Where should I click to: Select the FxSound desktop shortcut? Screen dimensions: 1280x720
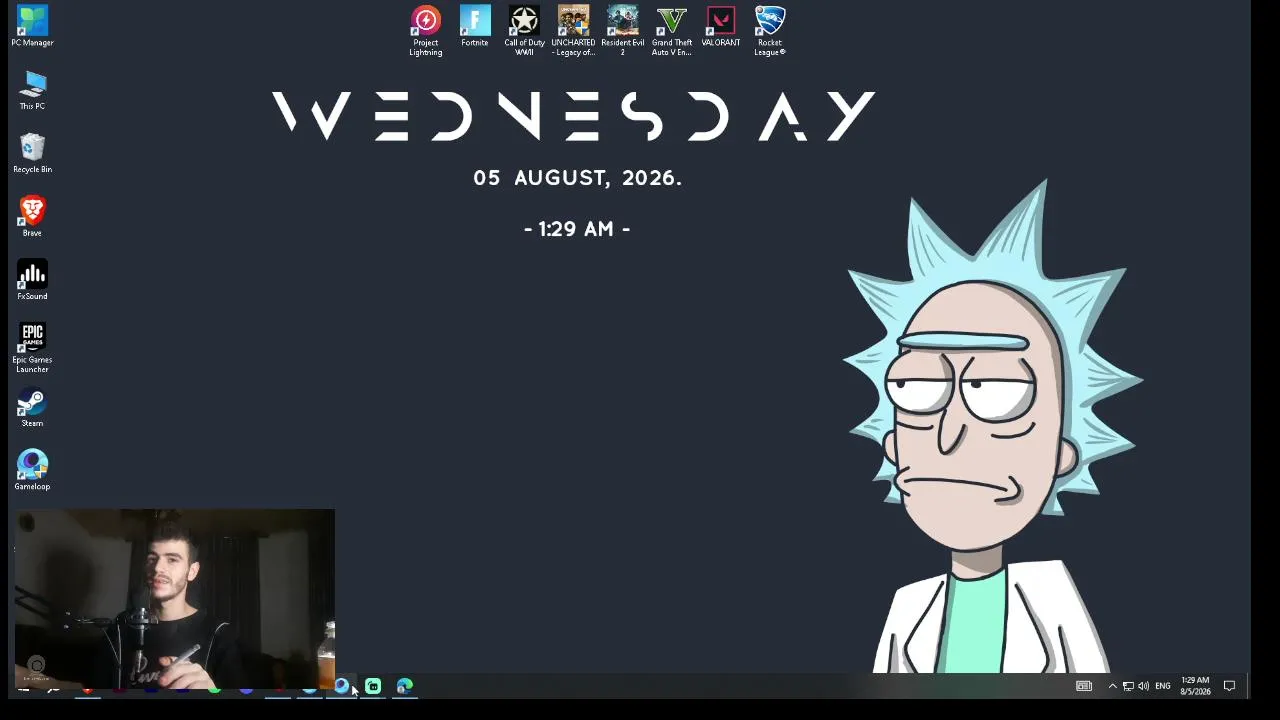pyautogui.click(x=32, y=281)
